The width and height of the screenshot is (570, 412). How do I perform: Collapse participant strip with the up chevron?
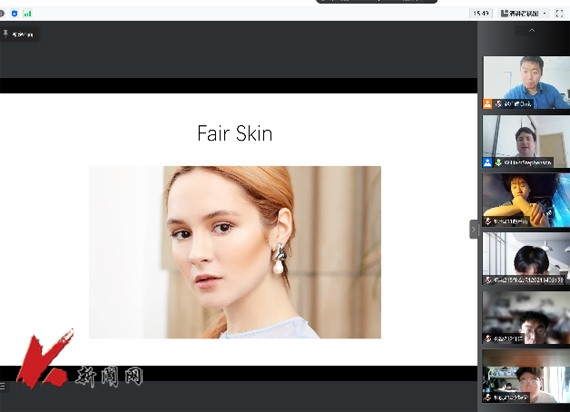click(532, 31)
